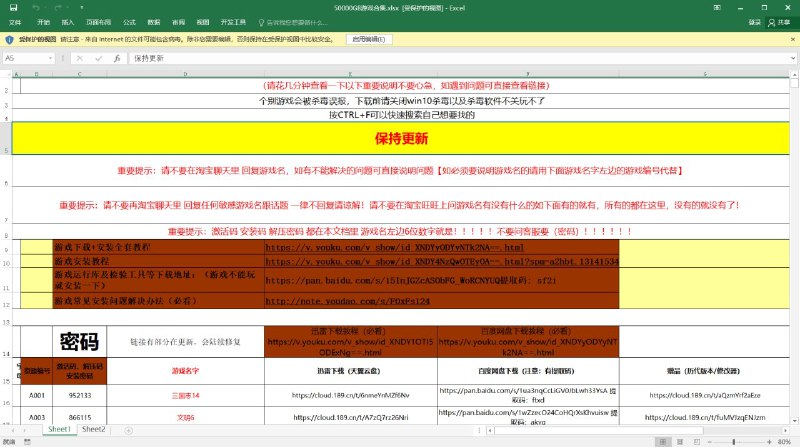Click the Redo arrow icon
Image resolution: width=800 pixels, height=447 pixels.
click(x=58, y=8)
